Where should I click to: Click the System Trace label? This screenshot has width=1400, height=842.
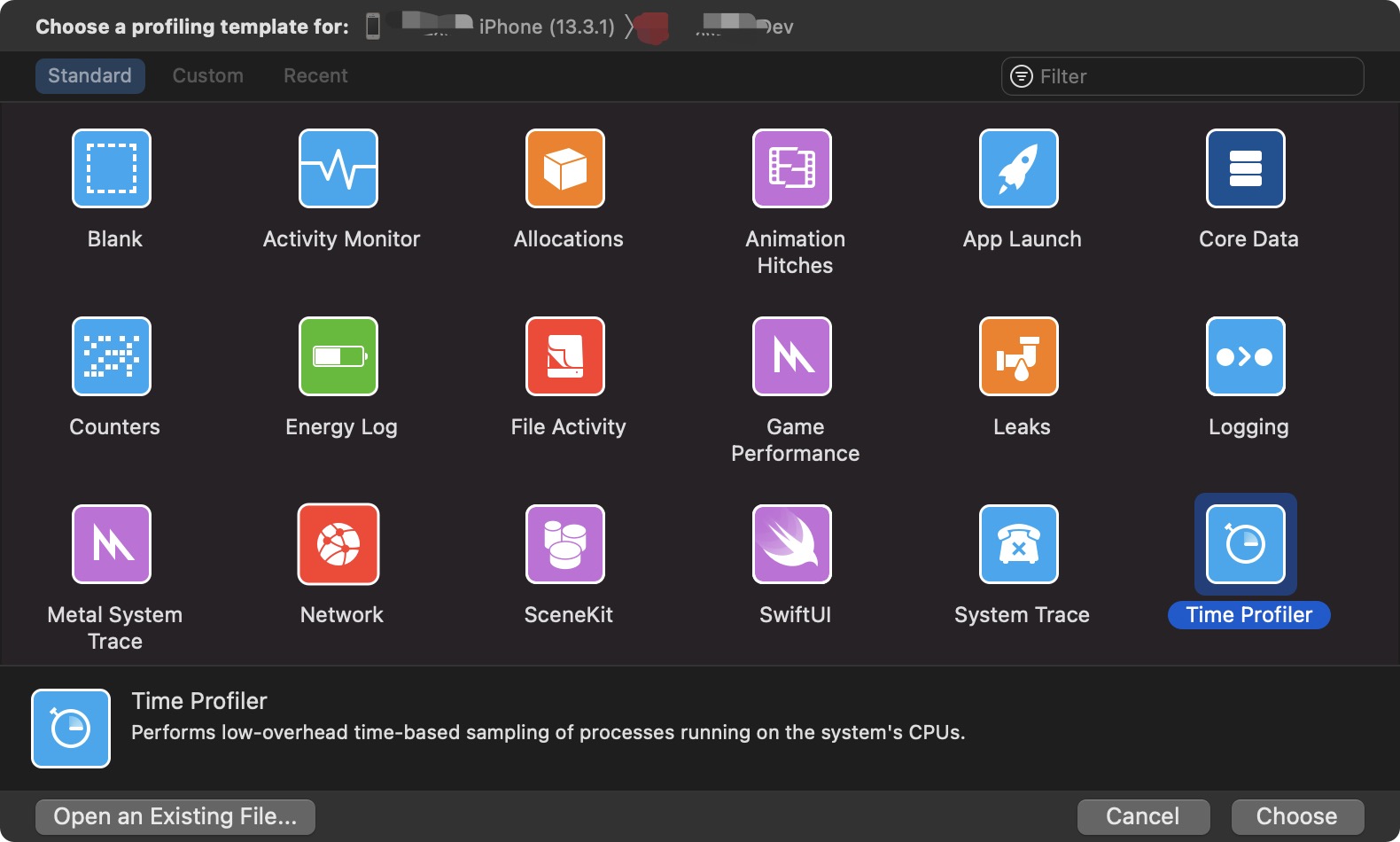click(1023, 615)
